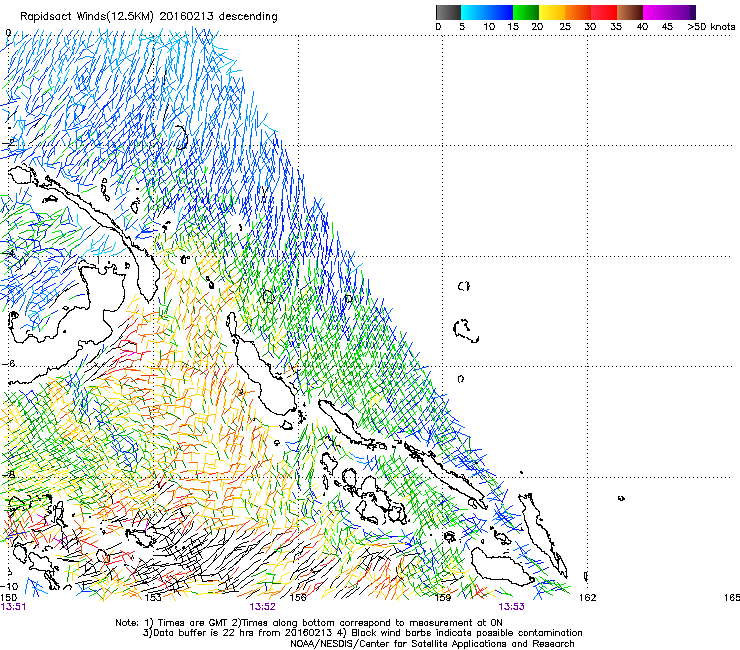The image size is (740, 650).
Task: Click the '30' label under the color bar
Action: 590,27
